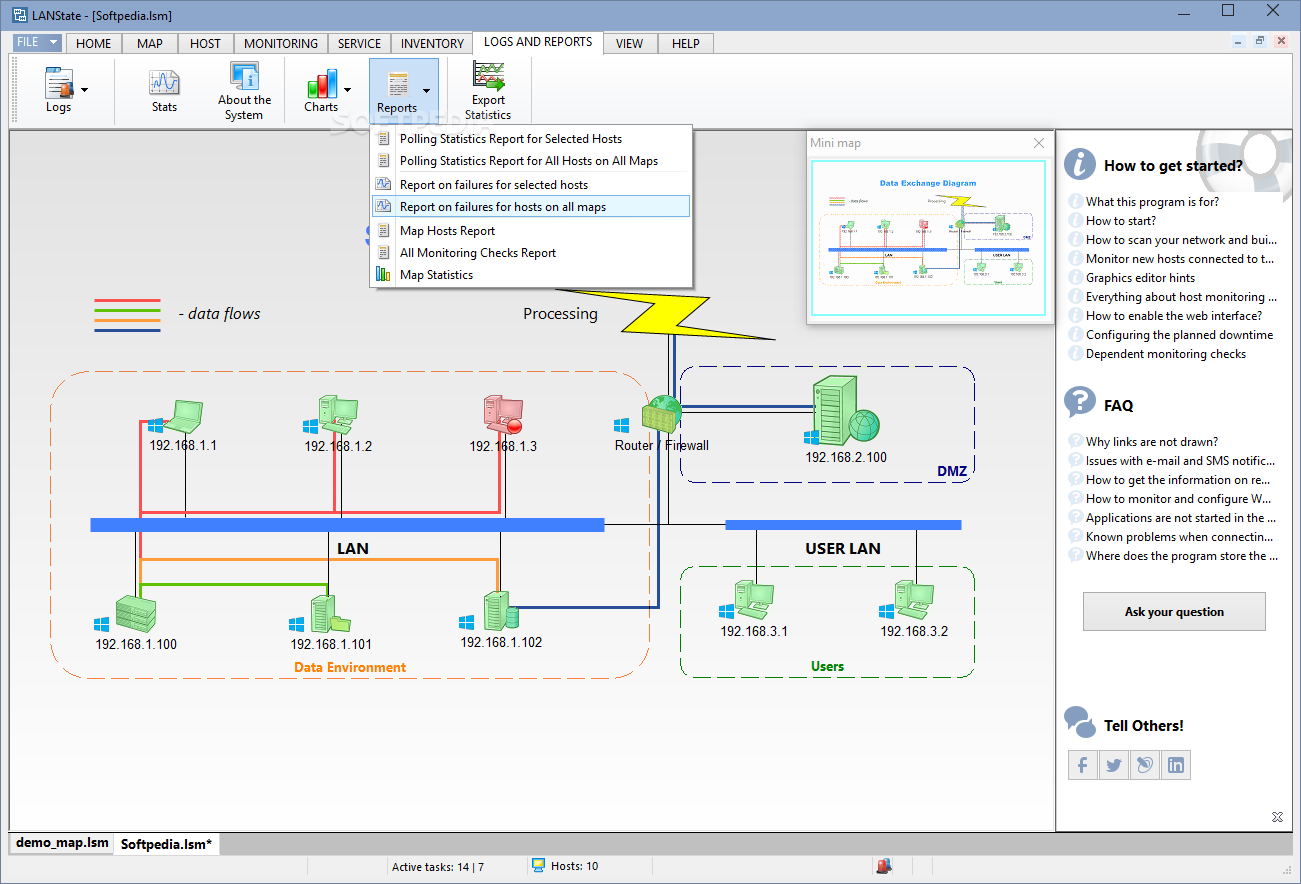
Task: Click the Mini map diagram thumbnail
Action: click(929, 237)
